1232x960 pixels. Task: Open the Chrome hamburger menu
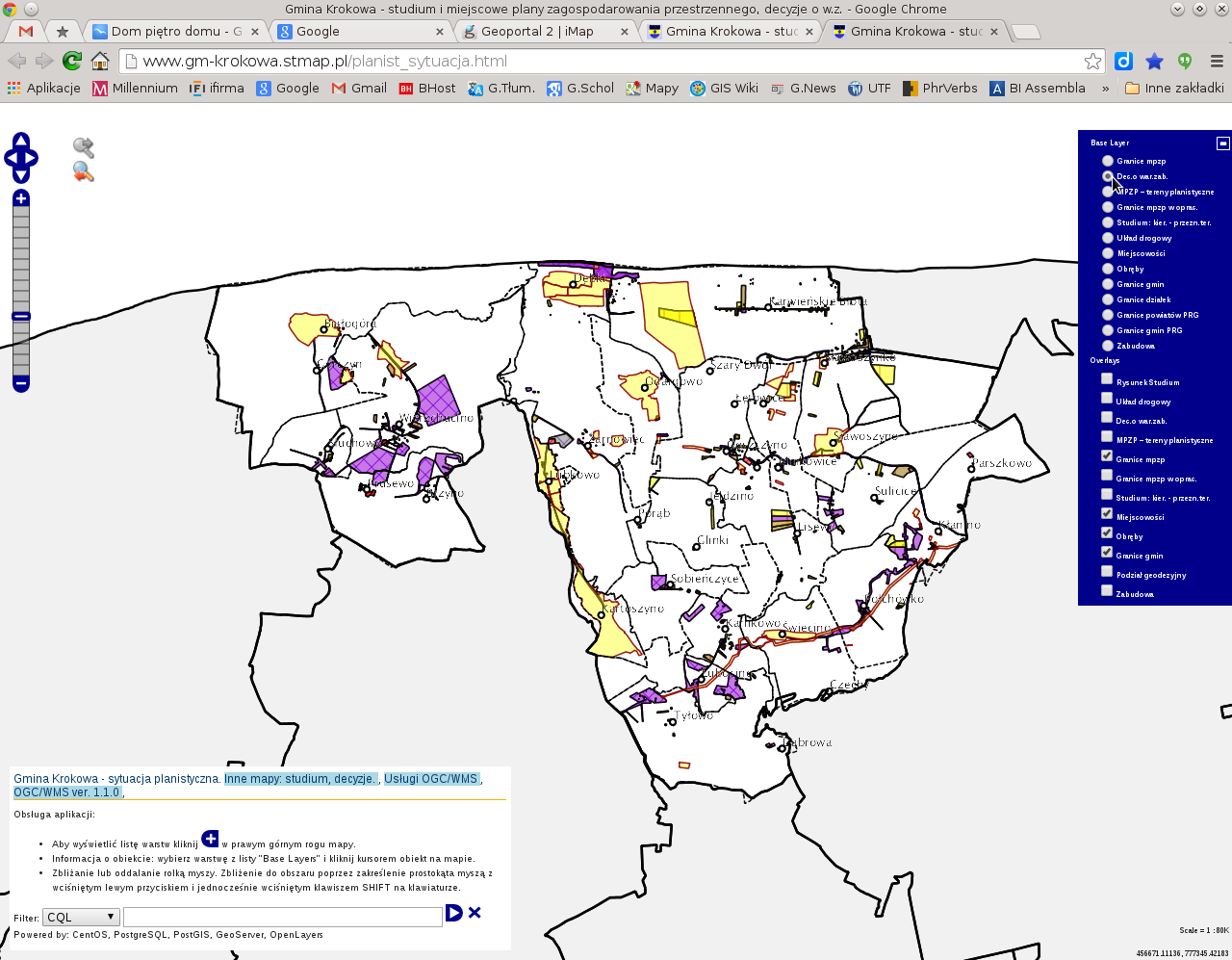pyautogui.click(x=1217, y=61)
